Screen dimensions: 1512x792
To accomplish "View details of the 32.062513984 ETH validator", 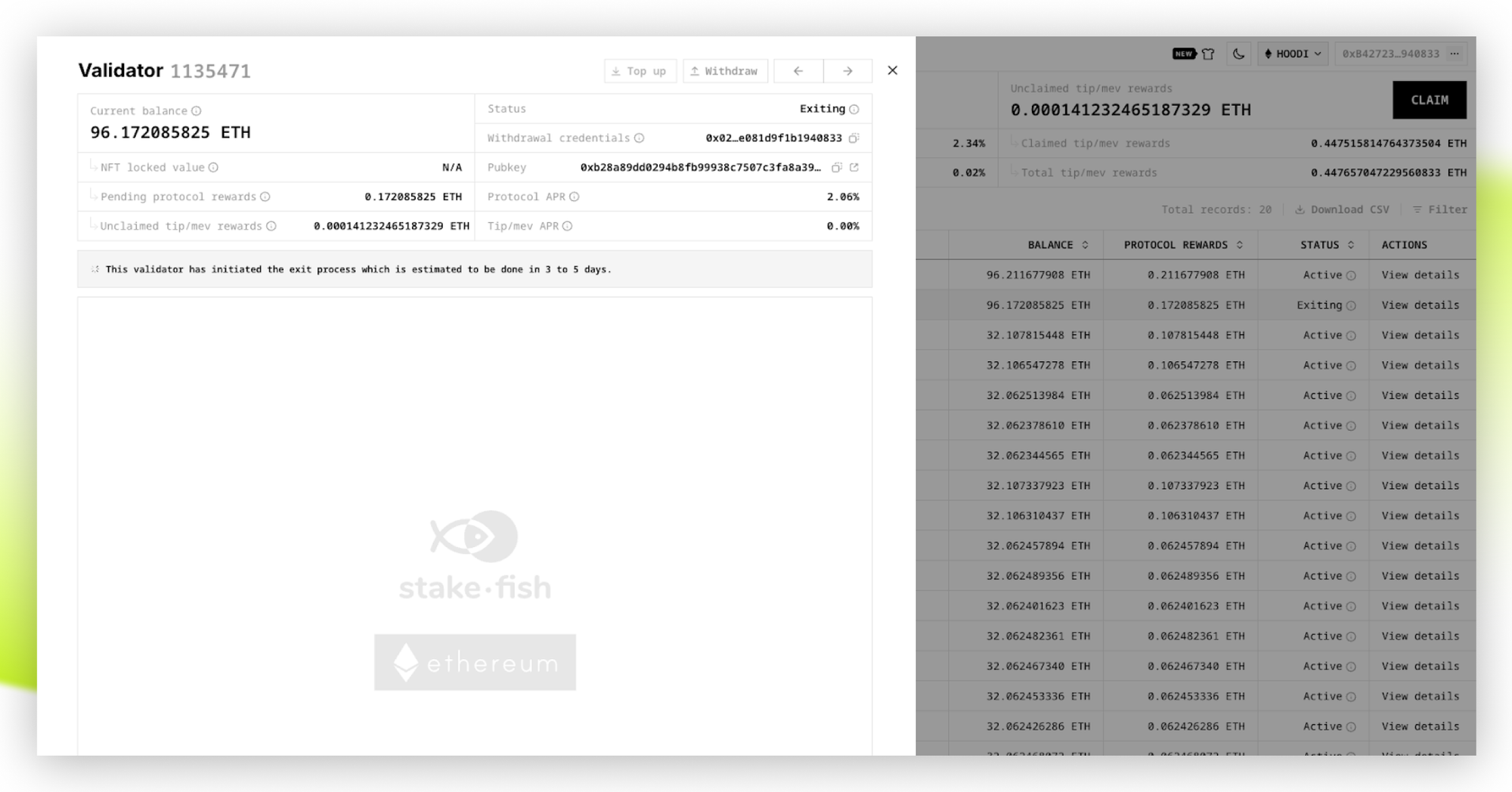I will 1421,396.
